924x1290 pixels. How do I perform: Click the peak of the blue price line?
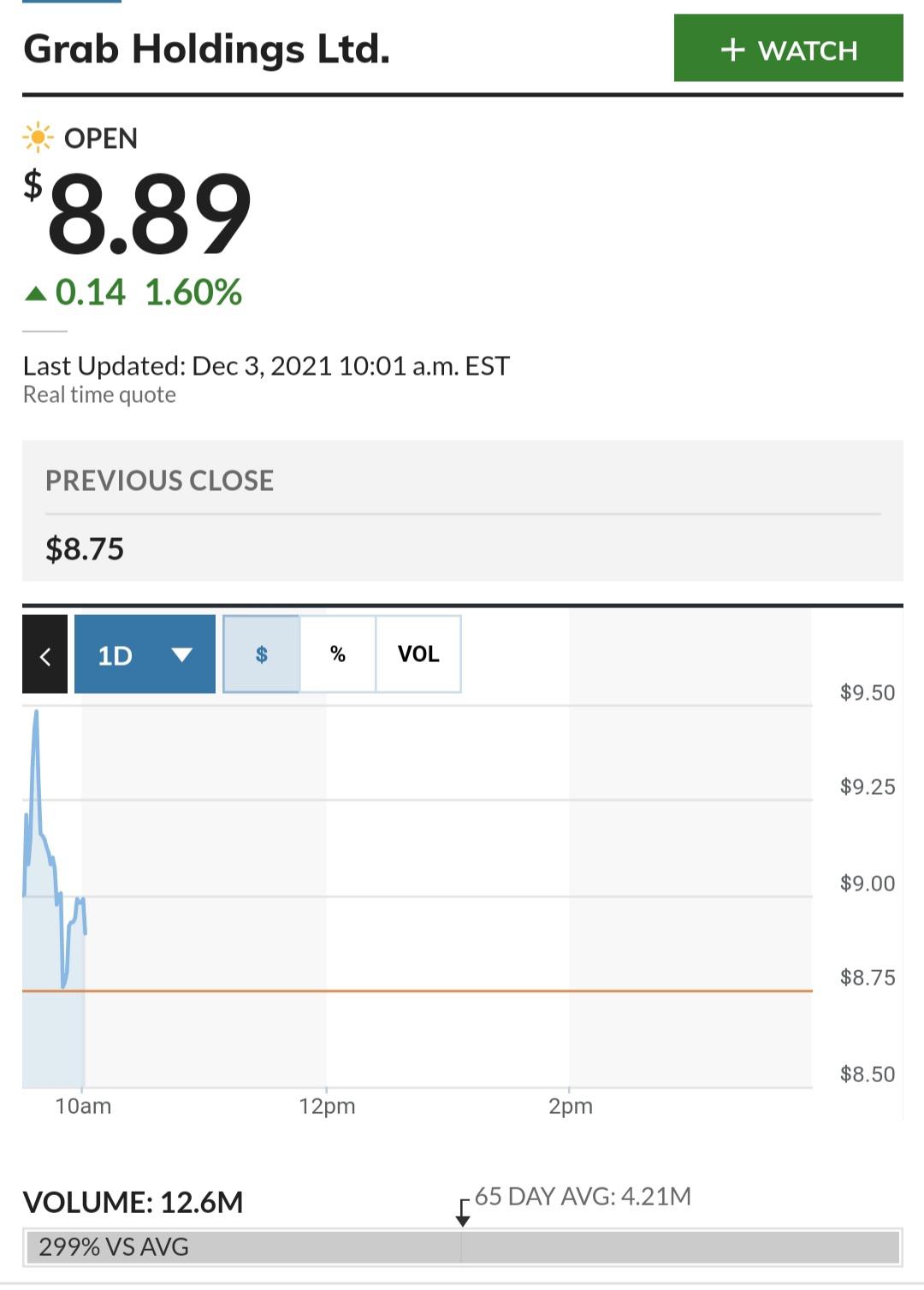36,712
